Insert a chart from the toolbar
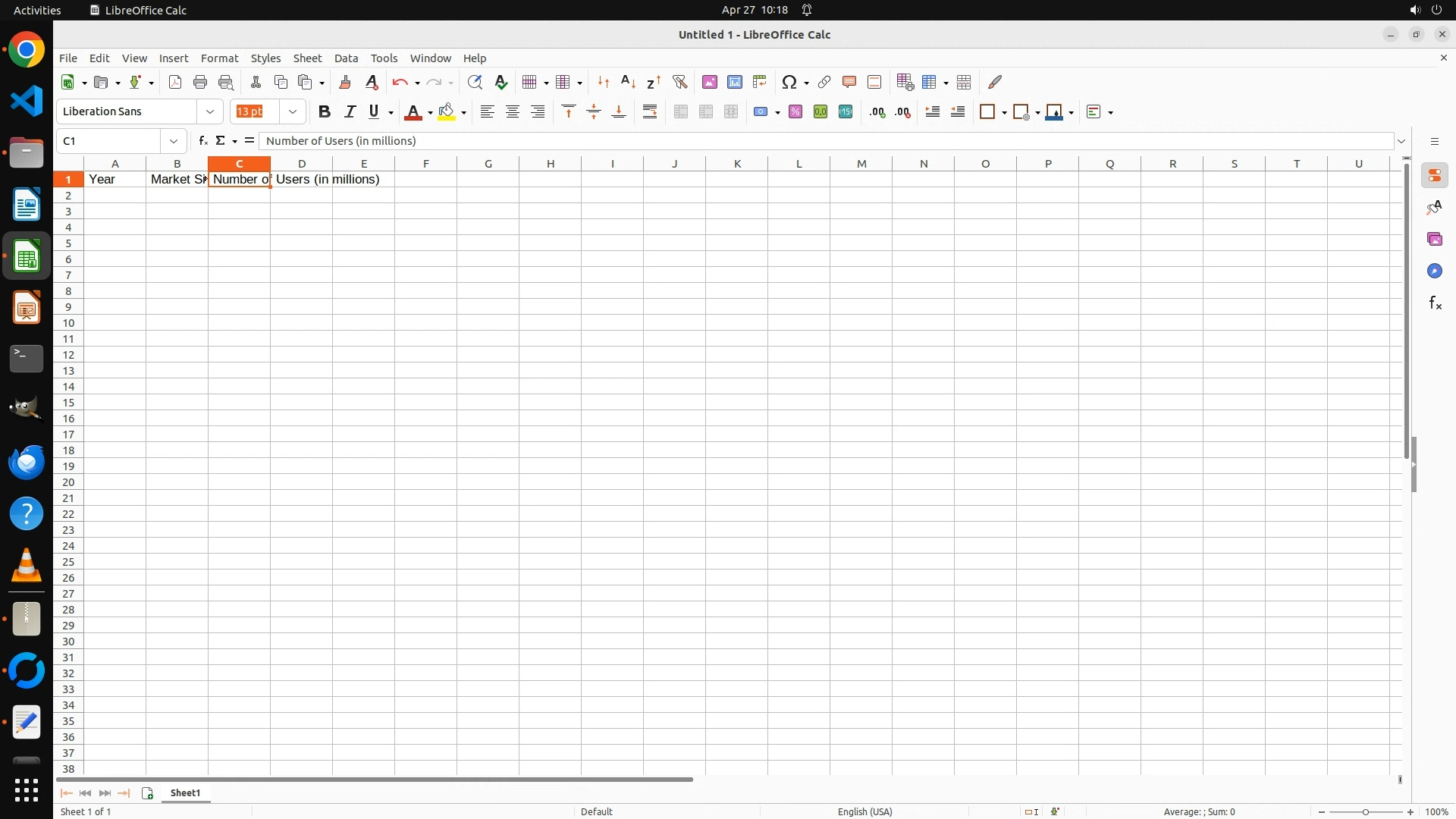The width and height of the screenshot is (1456, 819). tap(734, 82)
